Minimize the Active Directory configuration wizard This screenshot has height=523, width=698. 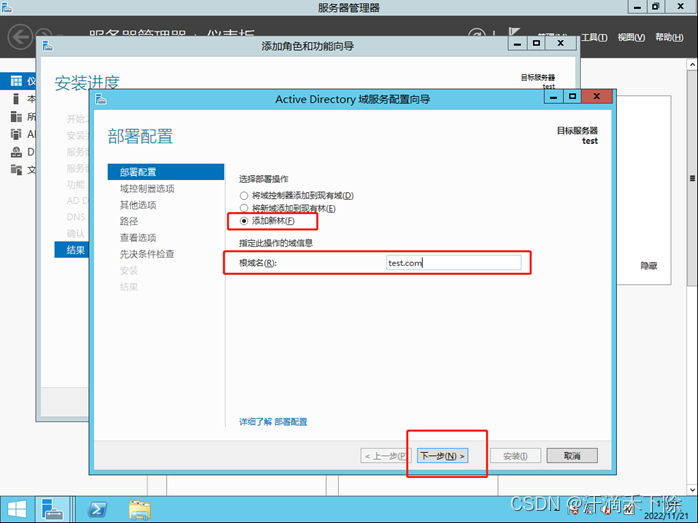tap(553, 96)
